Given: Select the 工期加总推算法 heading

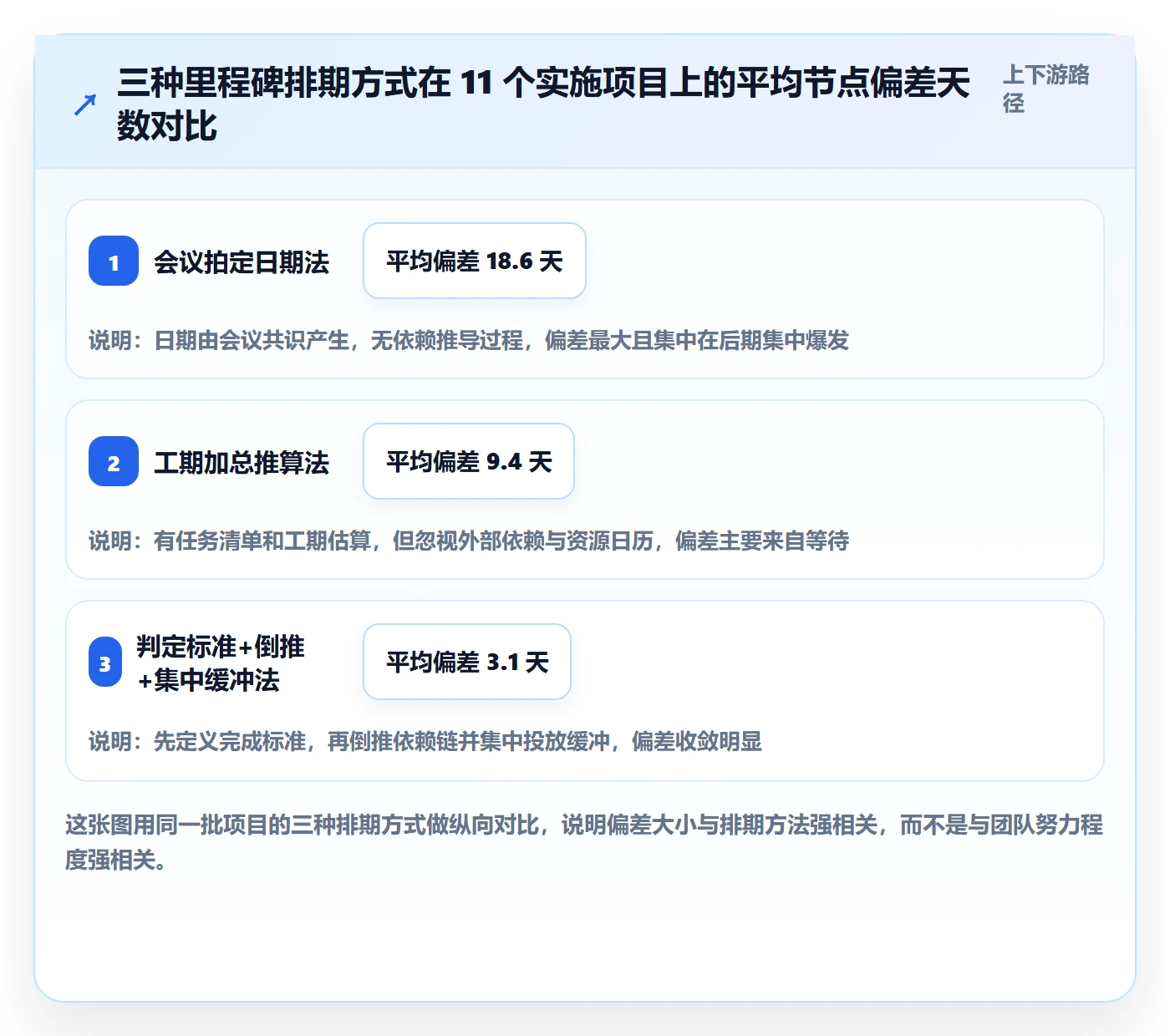Looking at the screenshot, I should (x=242, y=463).
